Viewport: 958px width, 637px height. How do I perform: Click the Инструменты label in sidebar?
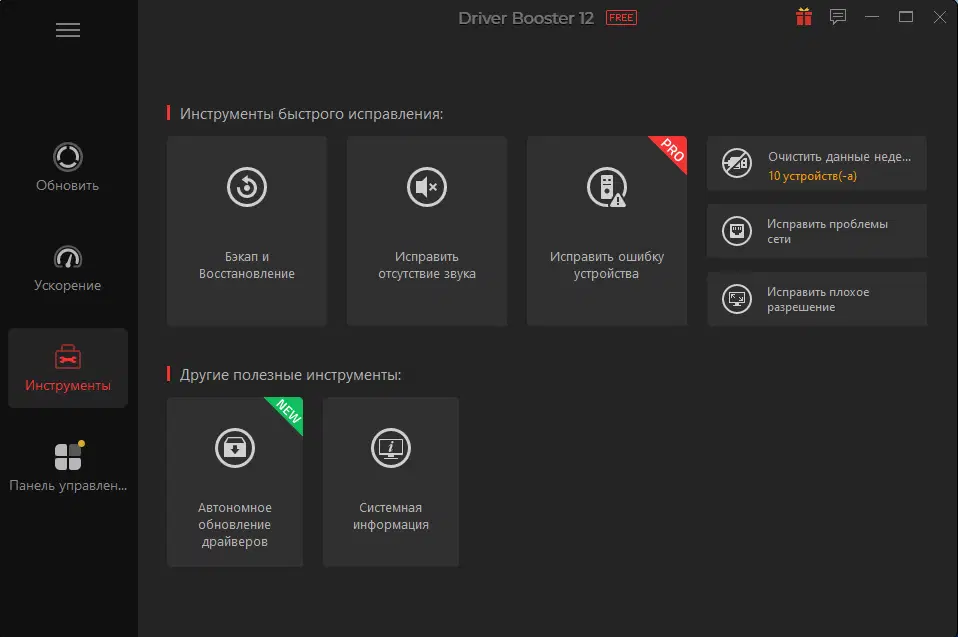point(68,385)
